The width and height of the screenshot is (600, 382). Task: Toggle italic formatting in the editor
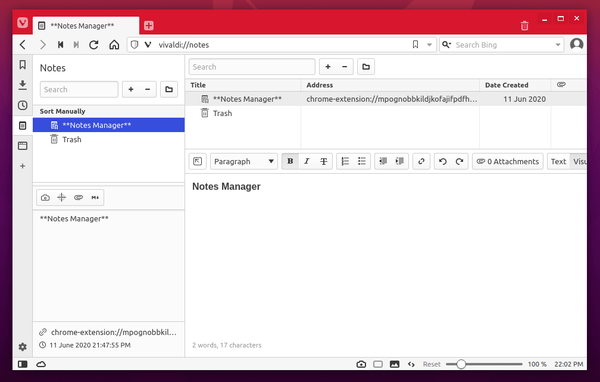point(307,161)
